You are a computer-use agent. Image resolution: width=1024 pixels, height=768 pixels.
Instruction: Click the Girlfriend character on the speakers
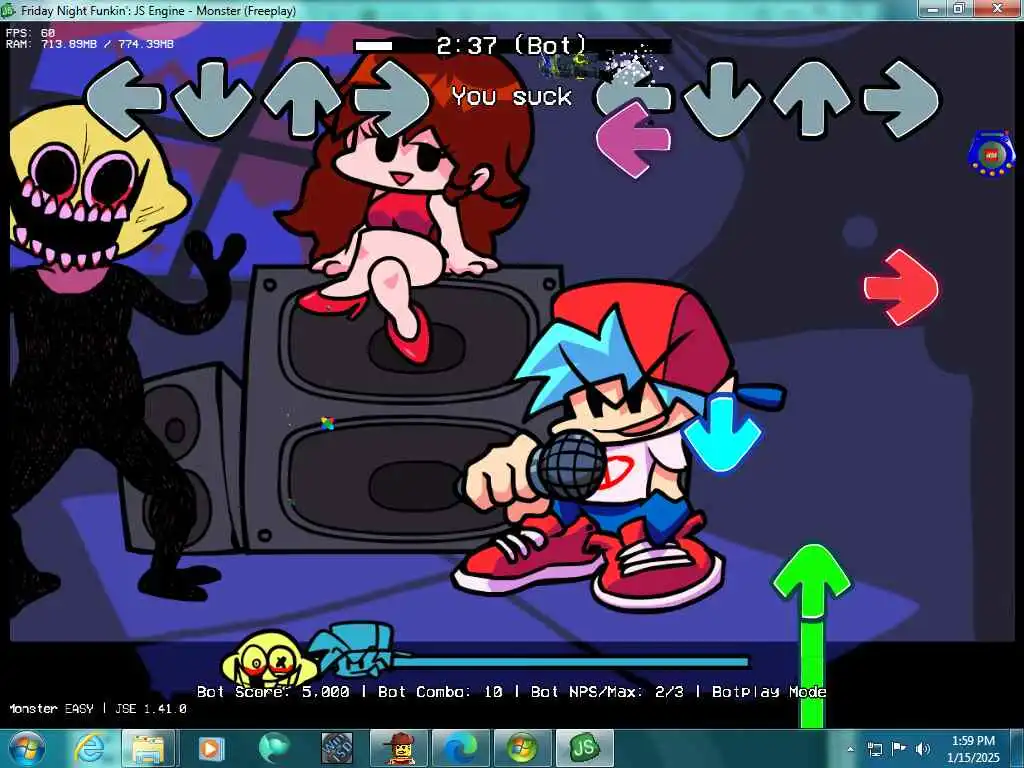(405, 209)
